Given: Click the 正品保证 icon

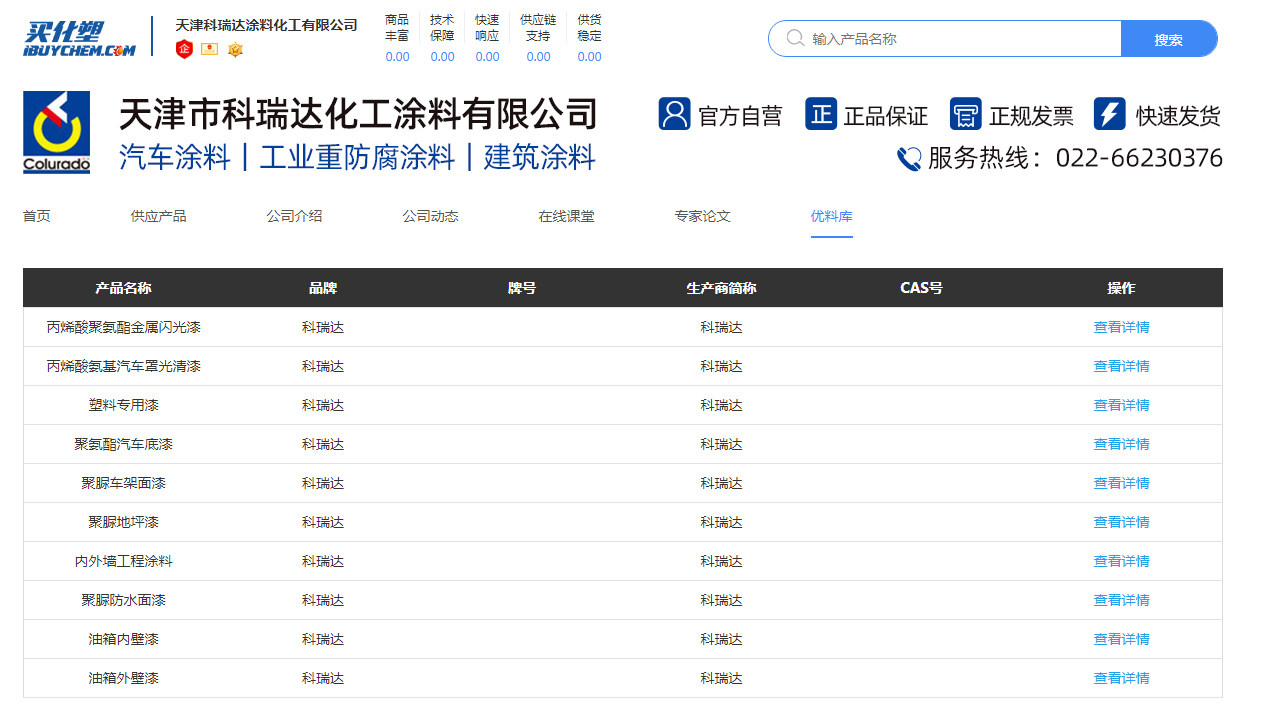Looking at the screenshot, I should (821, 114).
